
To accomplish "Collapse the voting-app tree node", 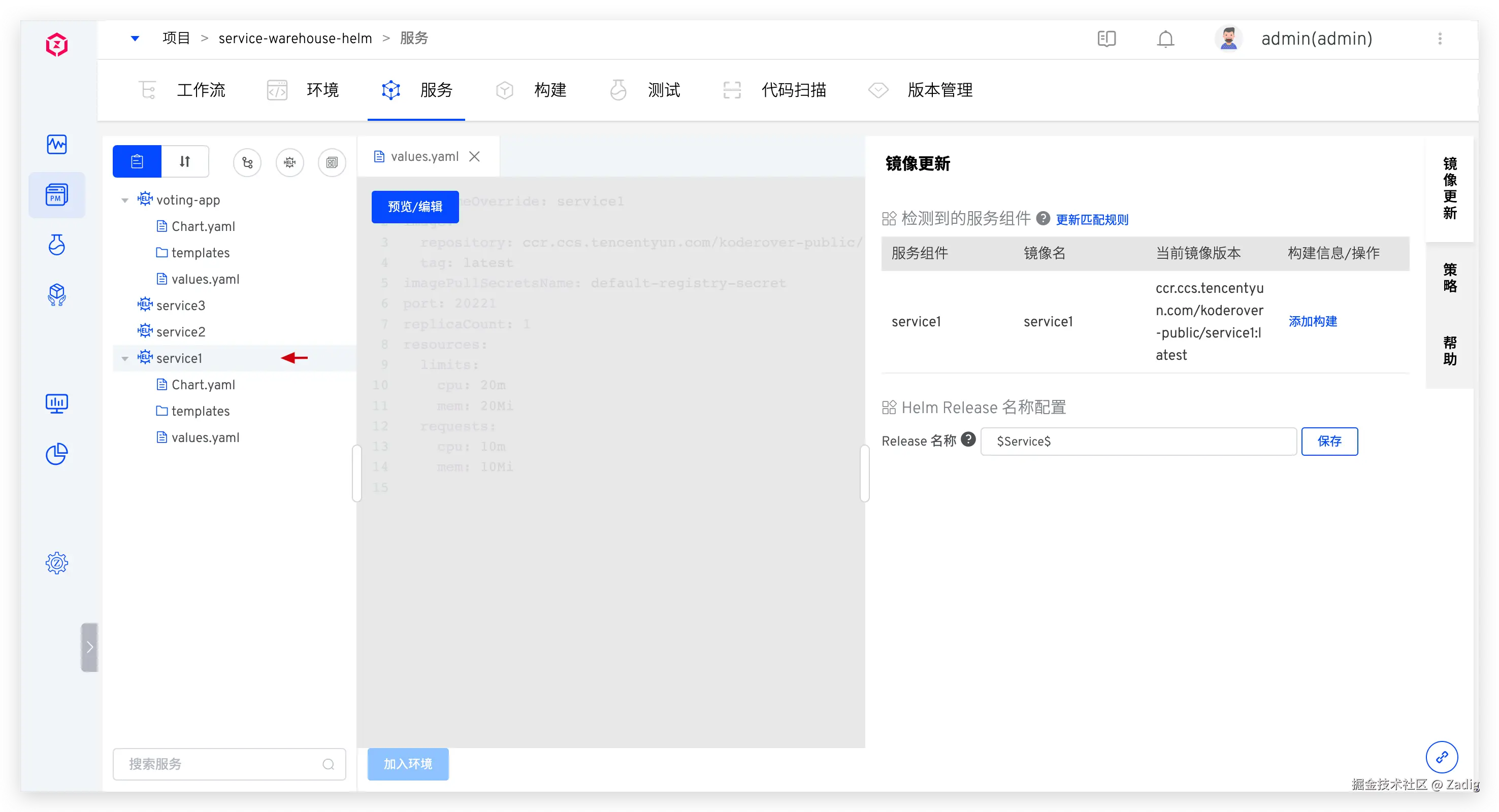I will [124, 200].
